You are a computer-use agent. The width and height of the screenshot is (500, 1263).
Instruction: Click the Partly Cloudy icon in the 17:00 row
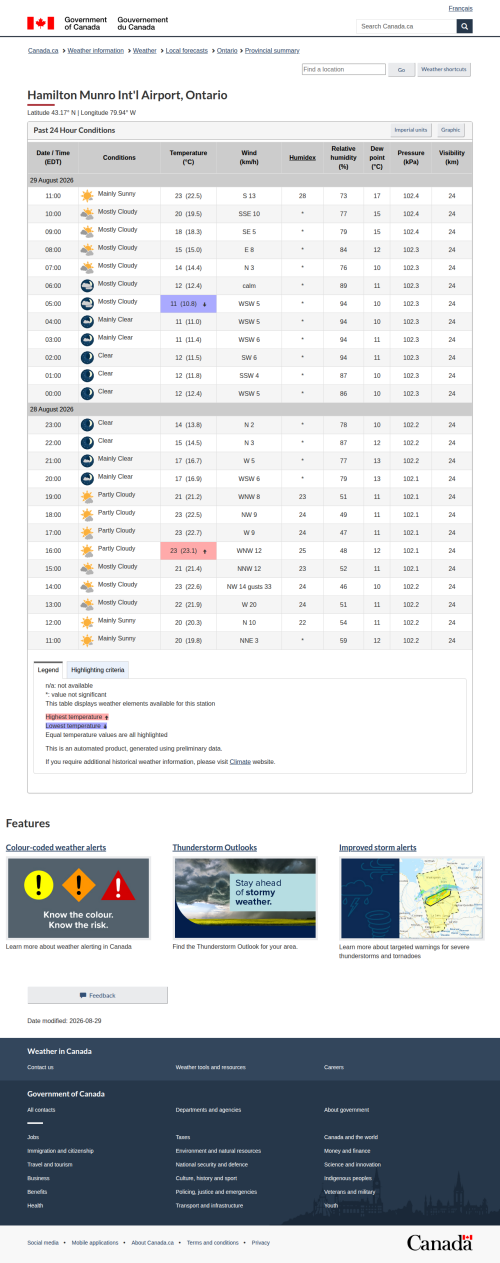87,533
